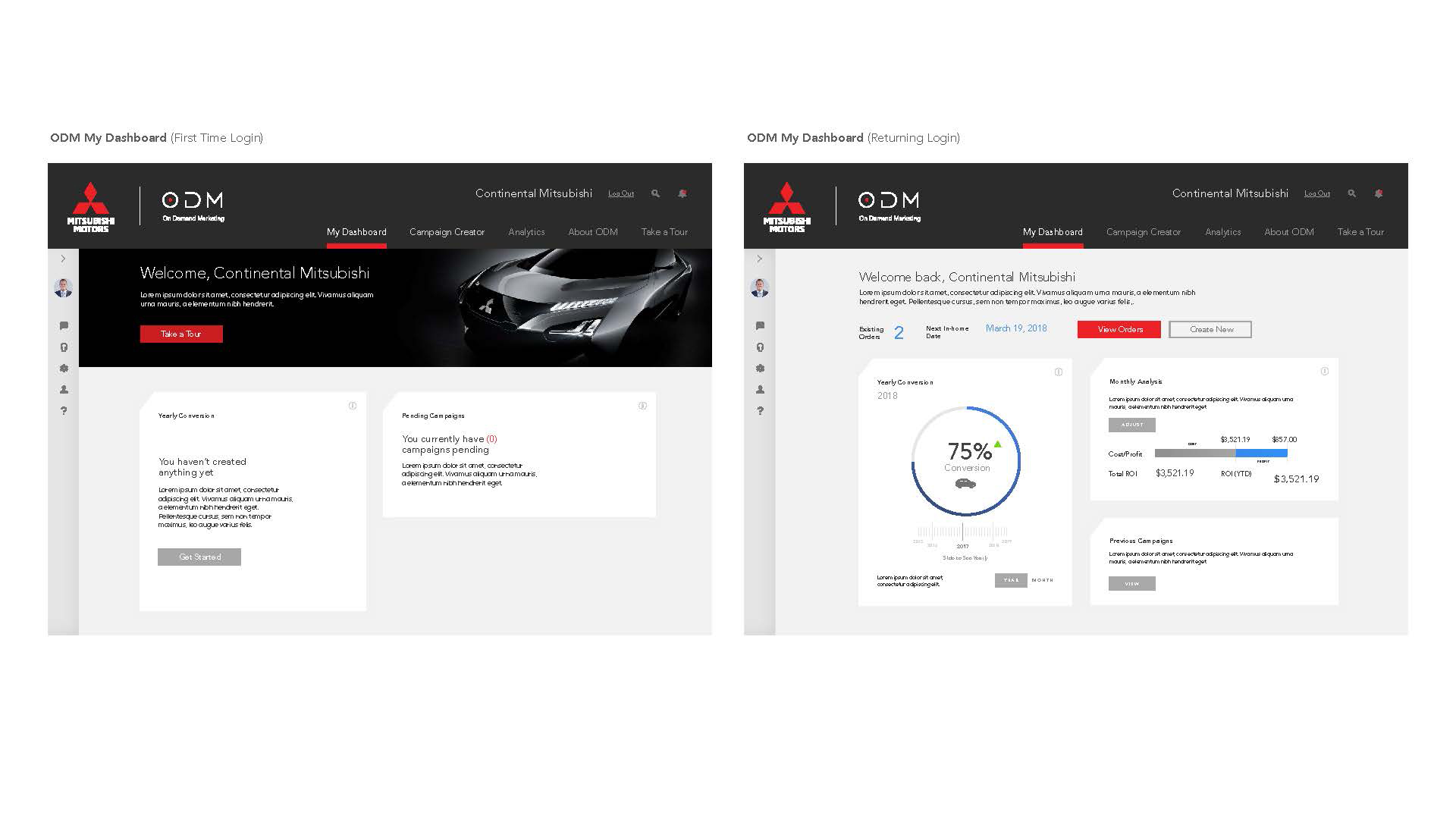Click Continental Mitsubishi name in Returning Login header
The image size is (1456, 819).
1230,193
